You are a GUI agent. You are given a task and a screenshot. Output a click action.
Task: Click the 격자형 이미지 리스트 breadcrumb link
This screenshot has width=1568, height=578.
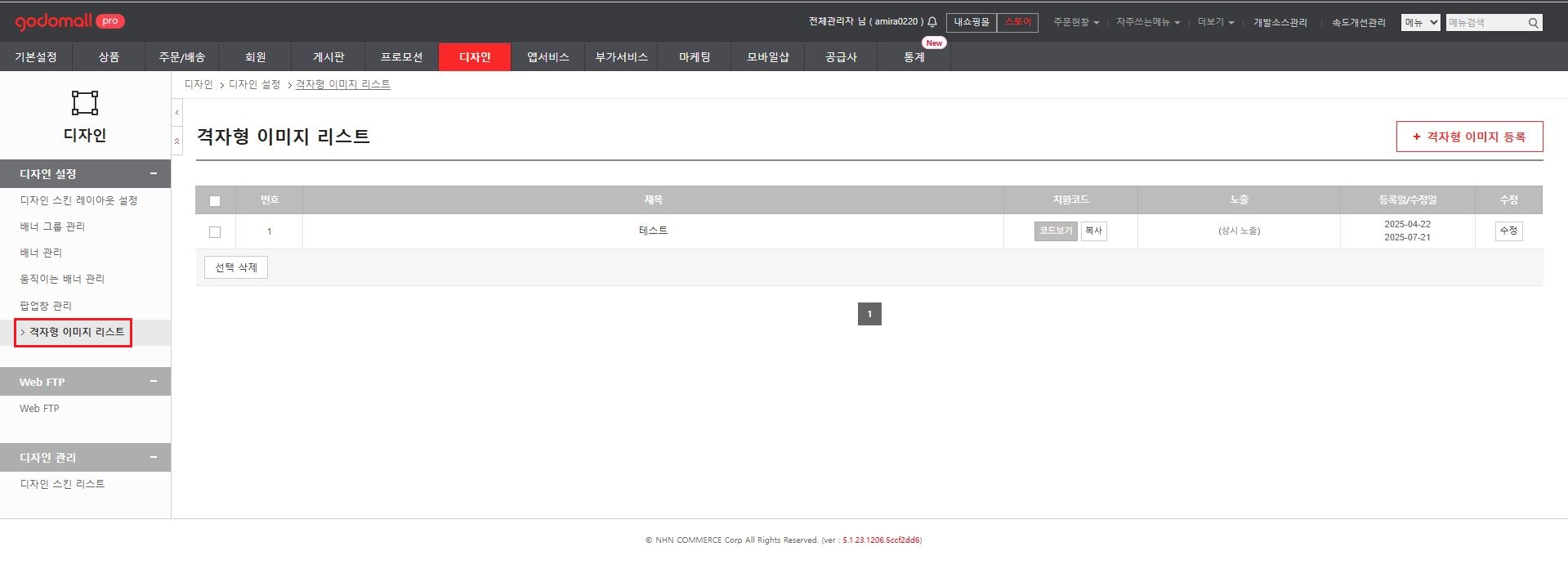[343, 84]
